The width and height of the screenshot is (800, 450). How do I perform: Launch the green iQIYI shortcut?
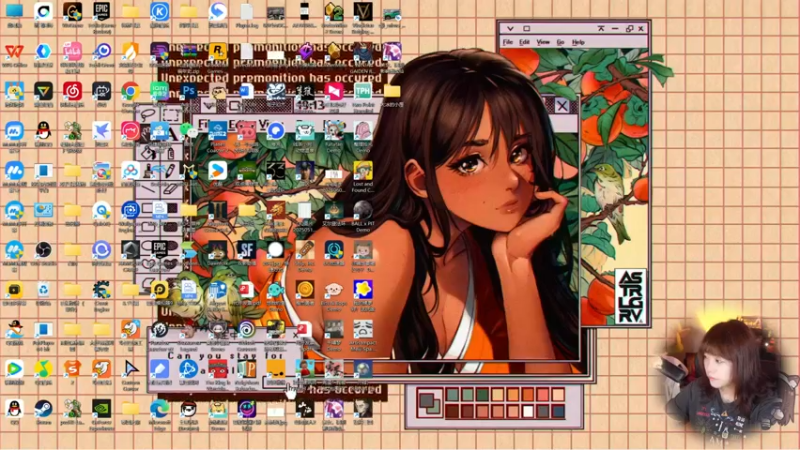(160, 91)
